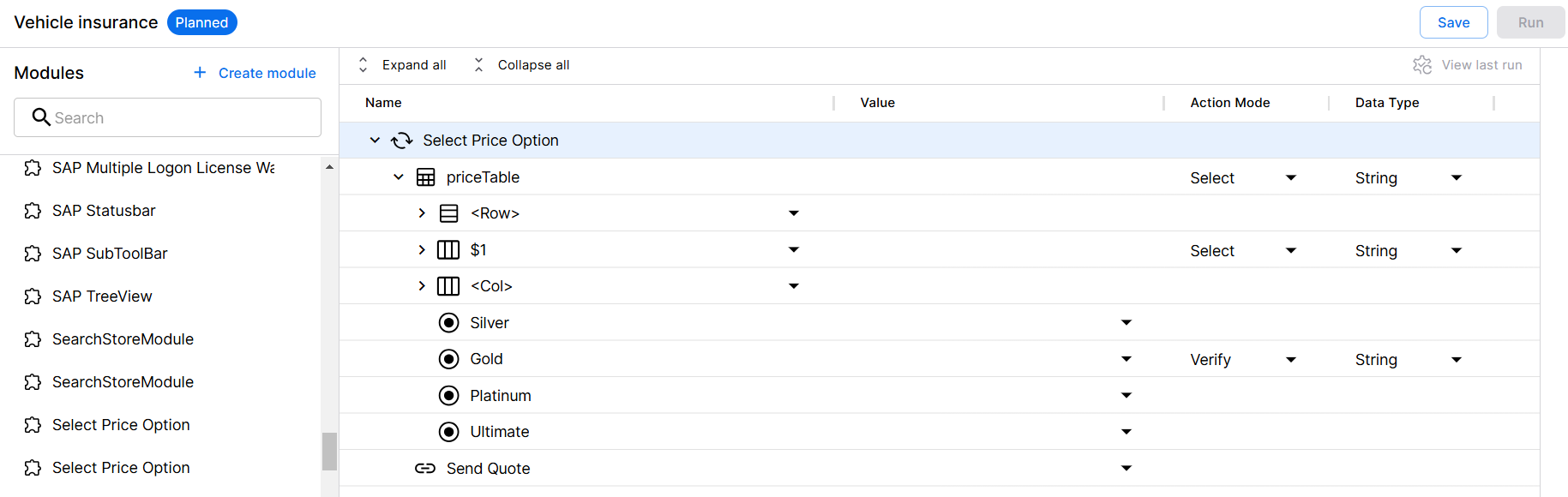Expand the <Row> tree node
The width and height of the screenshot is (1568, 497).
click(x=422, y=213)
